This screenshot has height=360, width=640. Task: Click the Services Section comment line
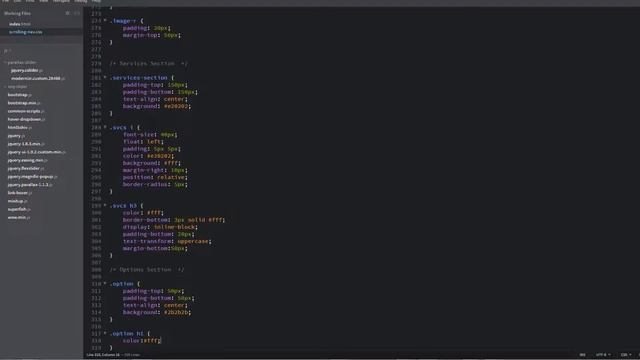tap(149, 64)
